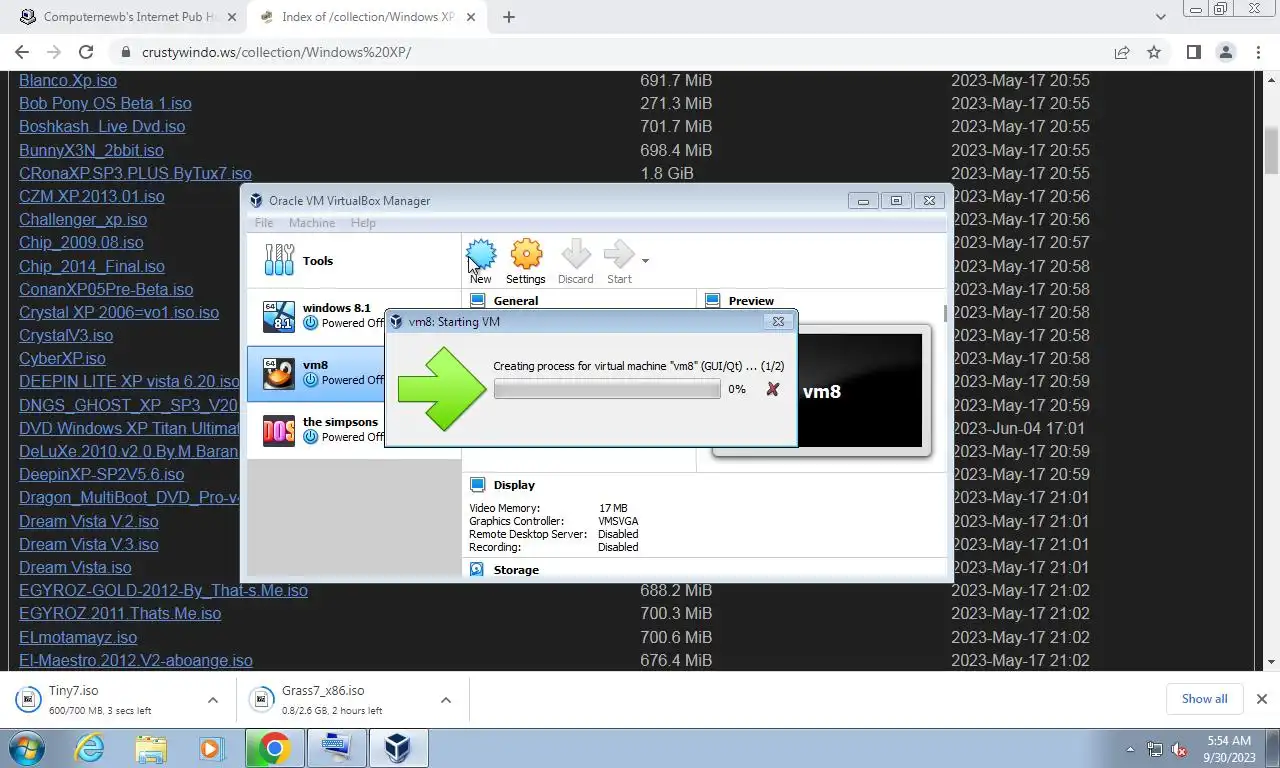The image size is (1280, 768).
Task: Download EGYROZ.2011.Thats.Me.iso link
Action: 120,613
